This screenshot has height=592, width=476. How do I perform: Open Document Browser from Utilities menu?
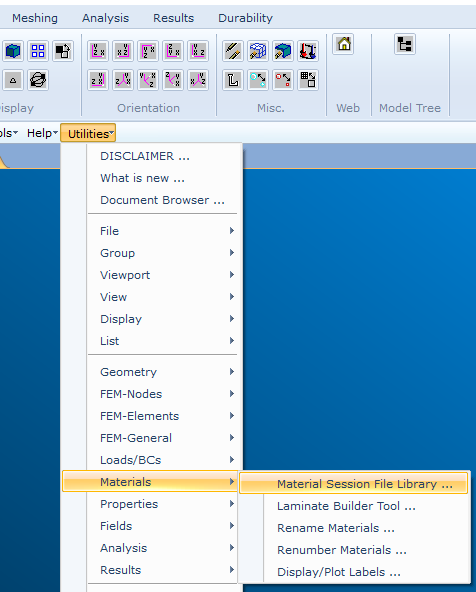pos(162,200)
